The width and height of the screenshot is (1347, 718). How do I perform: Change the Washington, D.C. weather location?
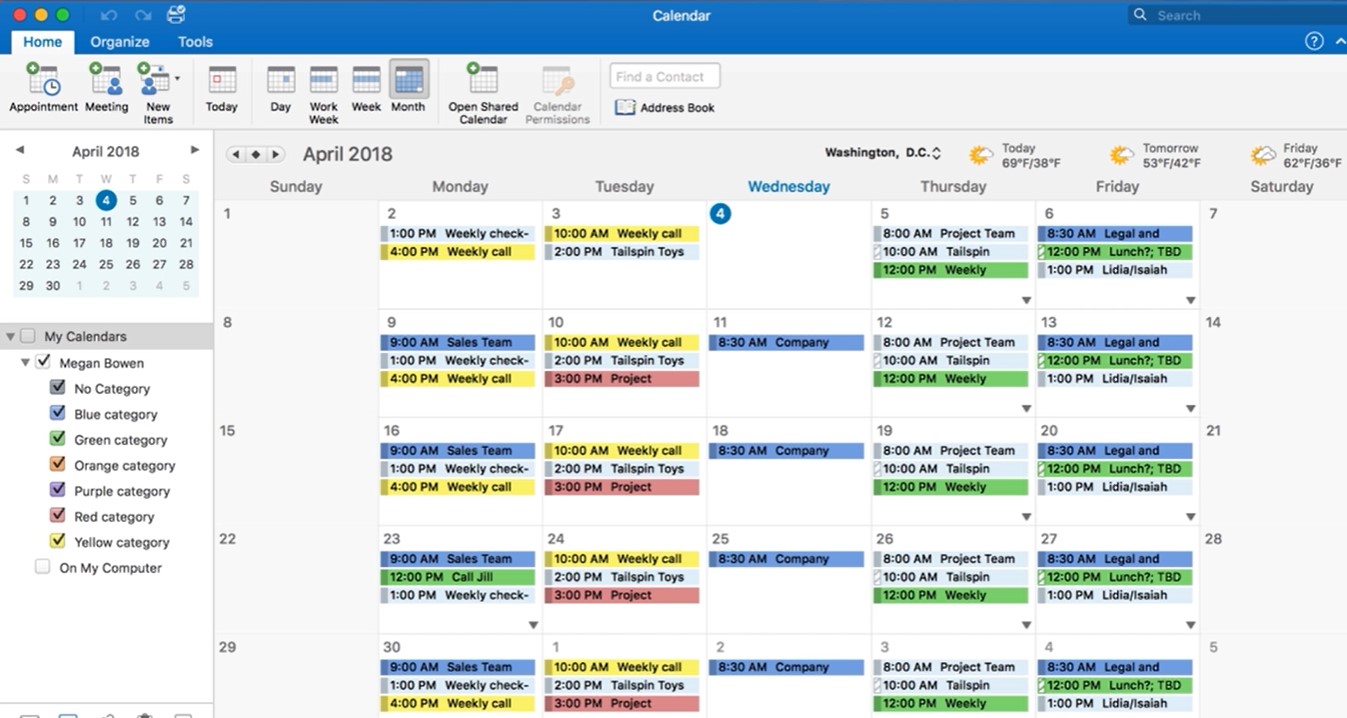(883, 153)
